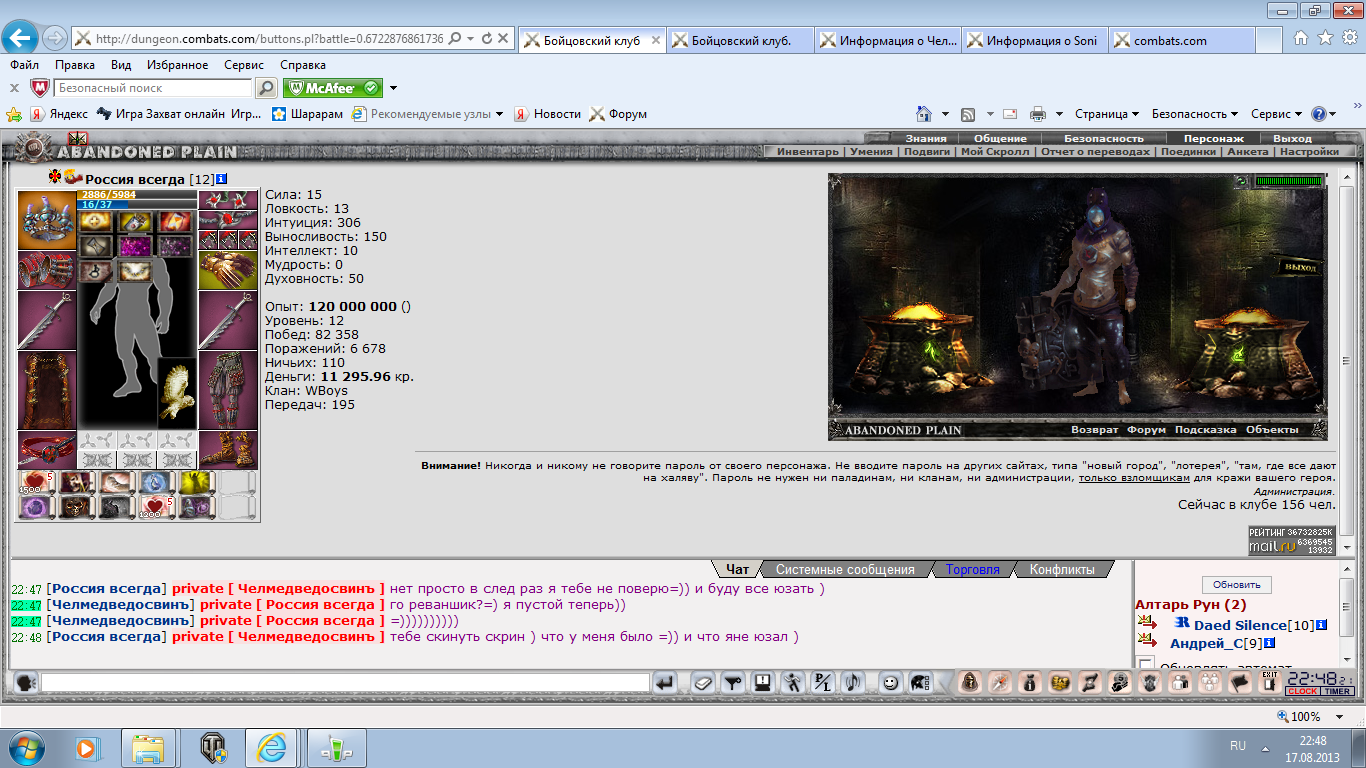Image resolution: width=1366 pixels, height=768 pixels.
Task: Open the Сервис dropdown in command bar
Action: pyautogui.click(x=1277, y=114)
